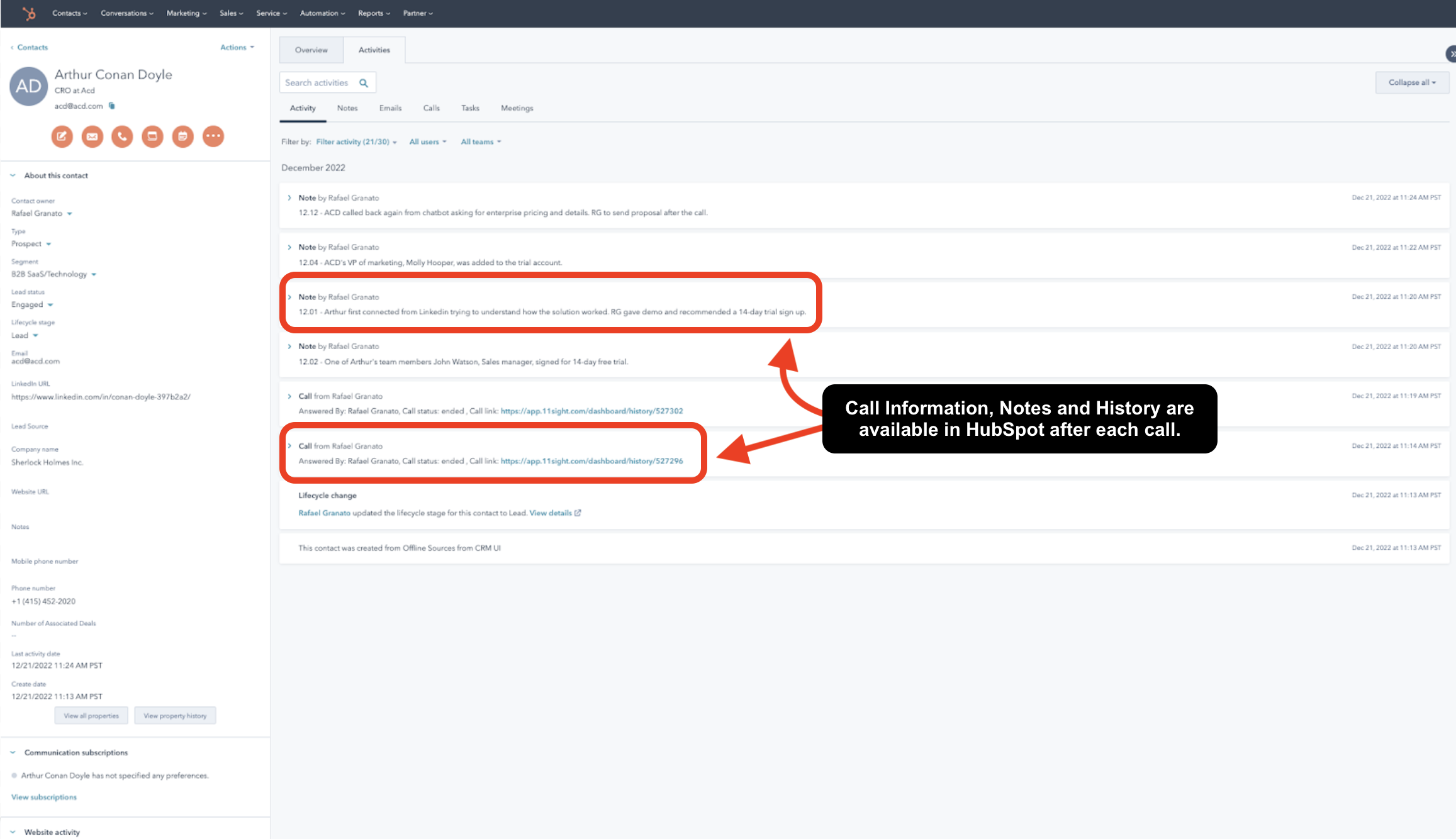This screenshot has height=839, width=1456.
Task: Switch to the Emails sub-tab
Action: 390,108
